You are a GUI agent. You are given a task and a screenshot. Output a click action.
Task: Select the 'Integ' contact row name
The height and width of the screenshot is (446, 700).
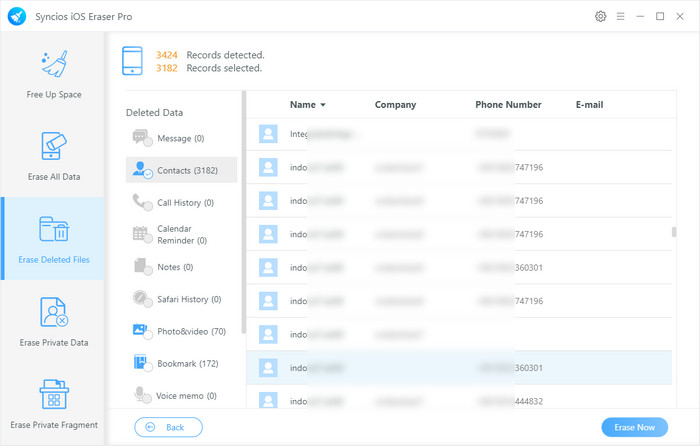point(299,134)
